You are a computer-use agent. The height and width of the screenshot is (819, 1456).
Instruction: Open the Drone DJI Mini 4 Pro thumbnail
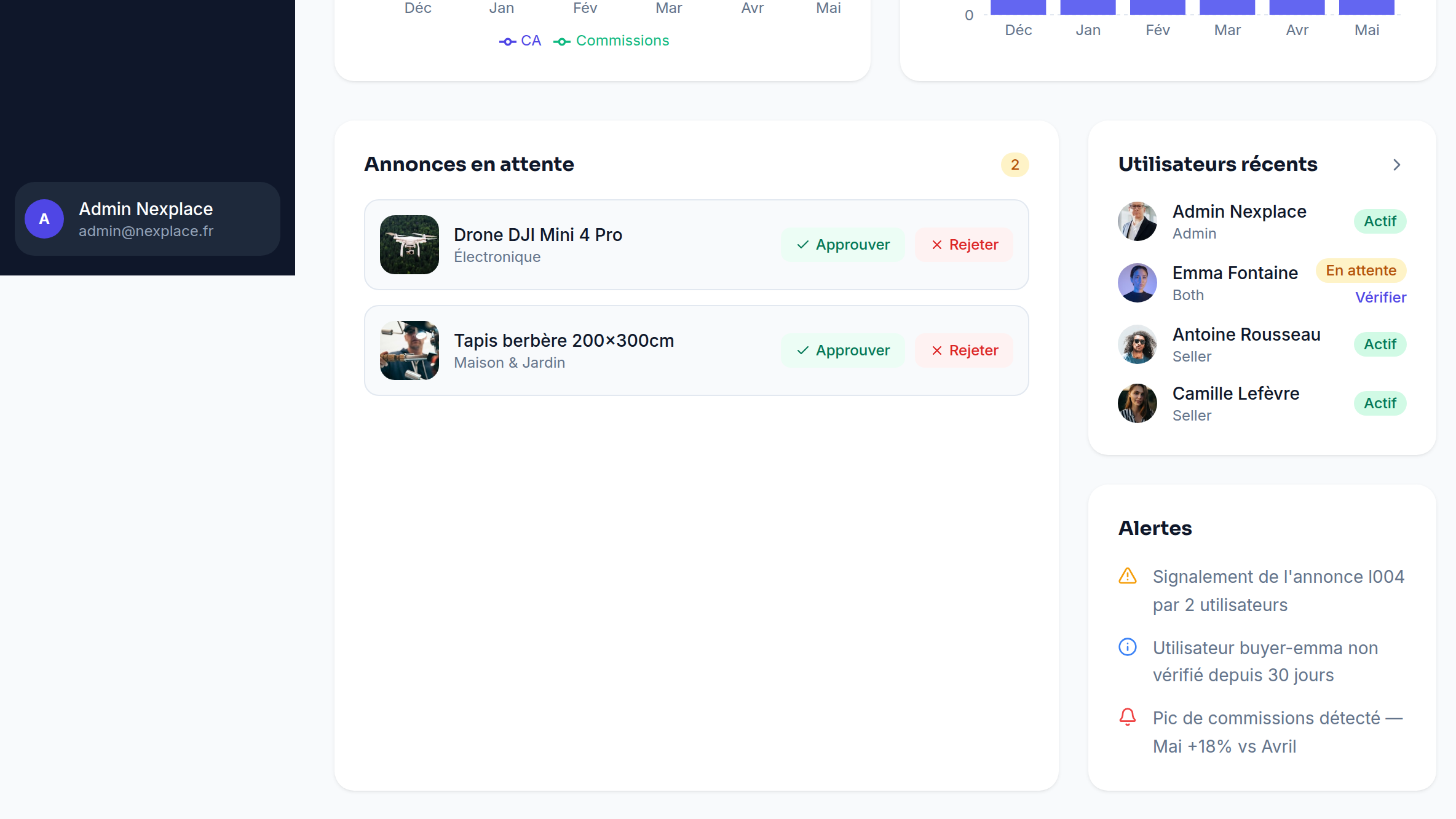(410, 245)
